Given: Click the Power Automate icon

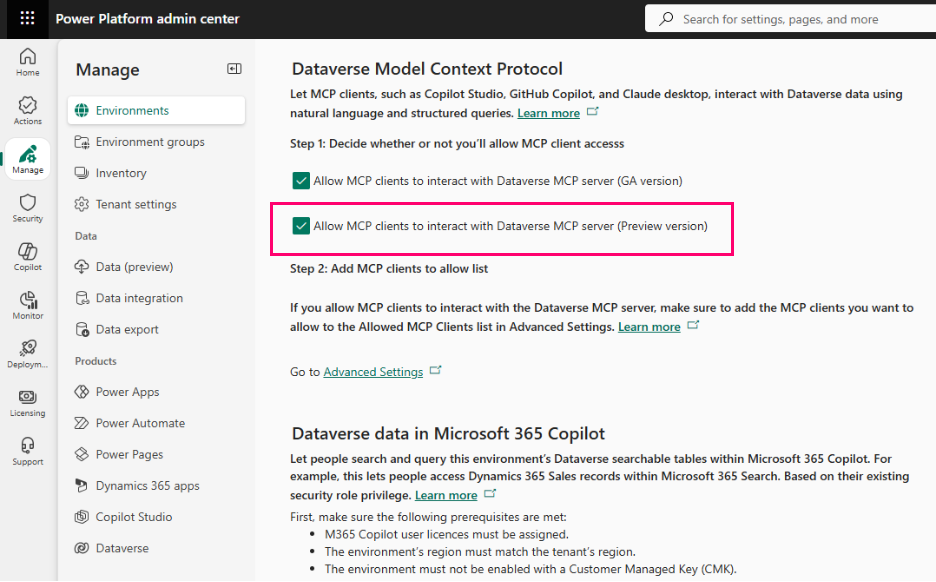Looking at the screenshot, I should coord(82,423).
